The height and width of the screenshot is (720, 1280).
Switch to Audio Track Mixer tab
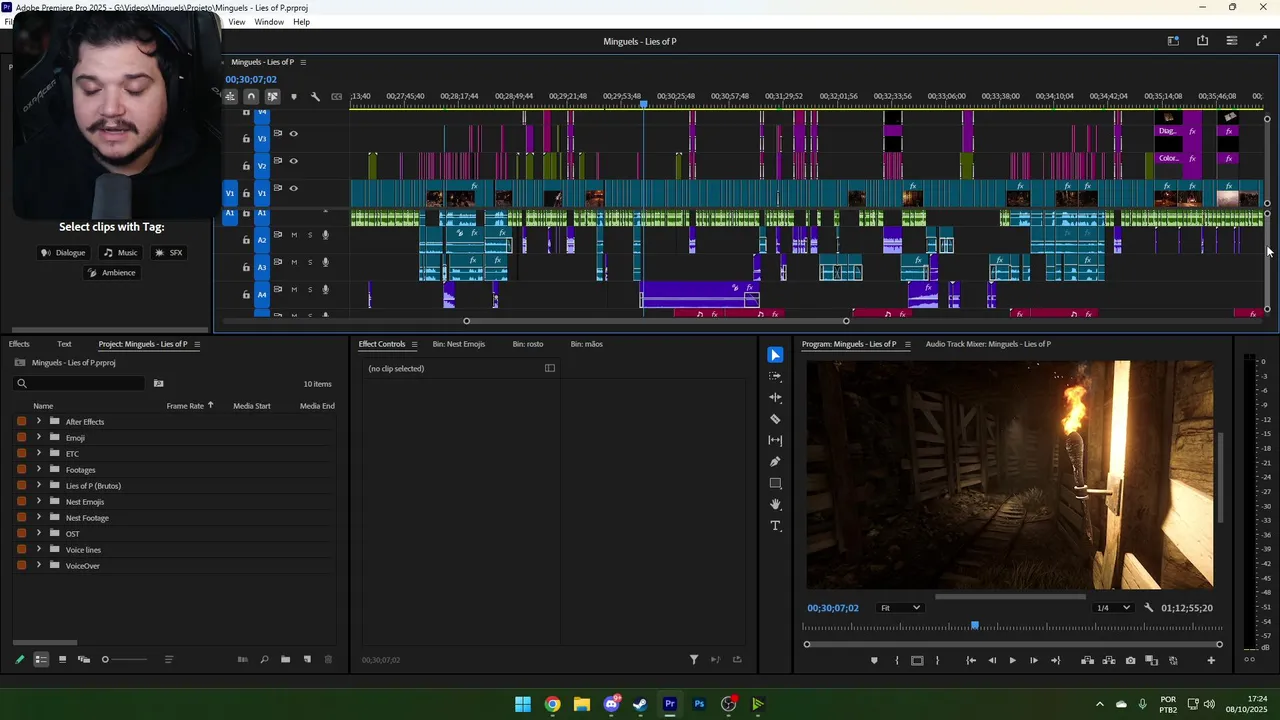(988, 344)
